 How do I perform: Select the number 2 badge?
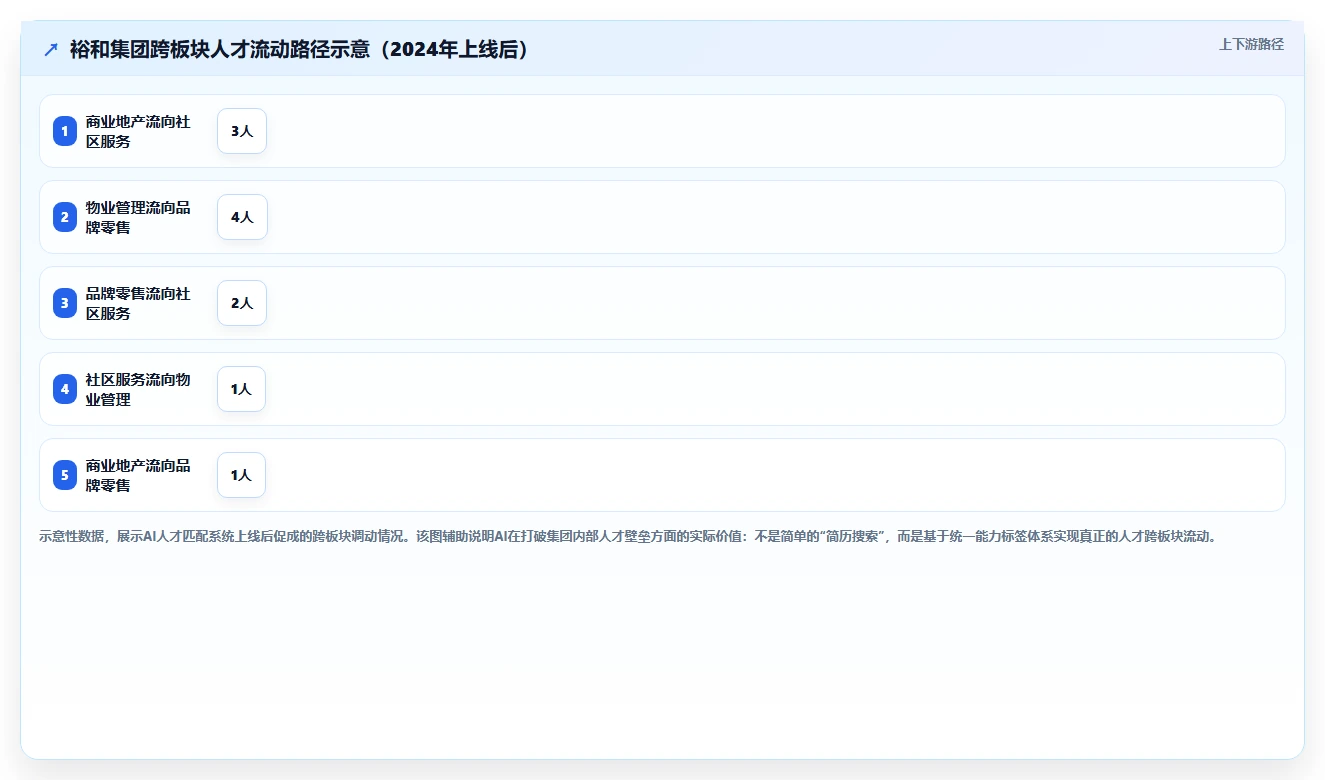65,217
